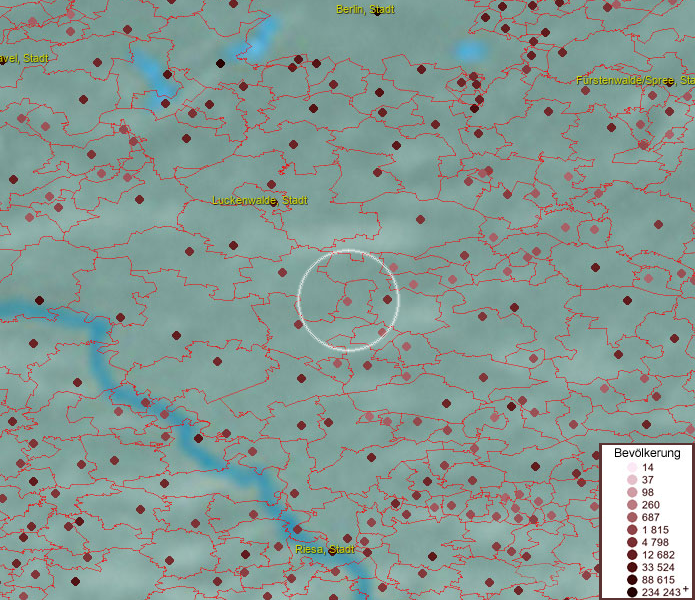Click the legend value "260"
This screenshot has height=600, width=695.
coord(651,505)
